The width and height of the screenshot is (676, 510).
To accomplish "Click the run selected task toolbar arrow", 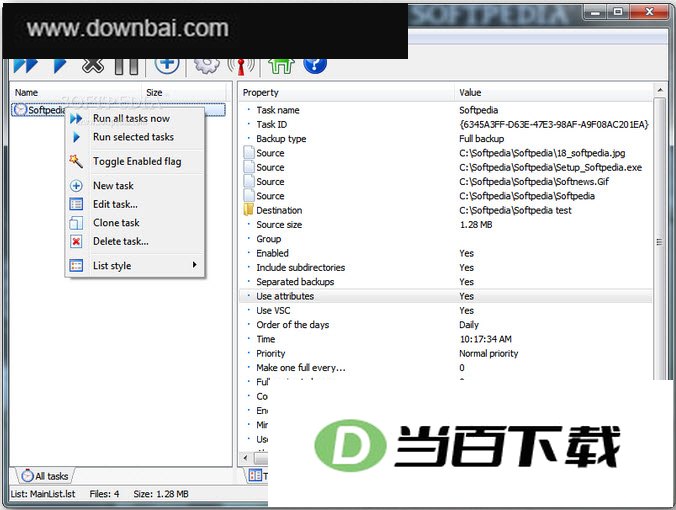I will pyautogui.click(x=59, y=66).
